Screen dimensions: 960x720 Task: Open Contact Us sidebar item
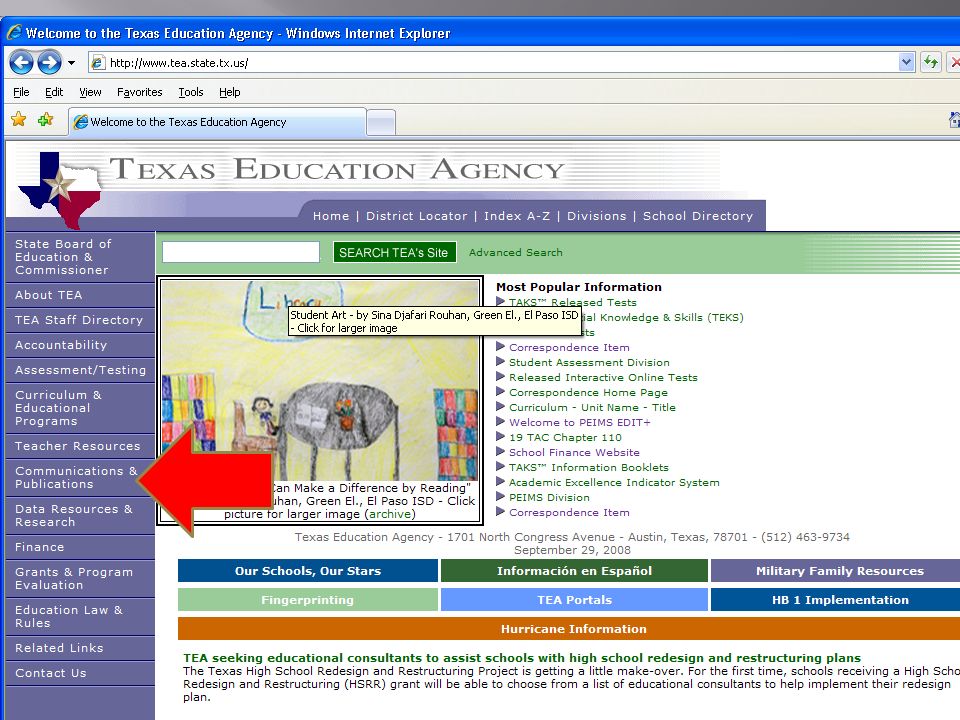click(80, 673)
